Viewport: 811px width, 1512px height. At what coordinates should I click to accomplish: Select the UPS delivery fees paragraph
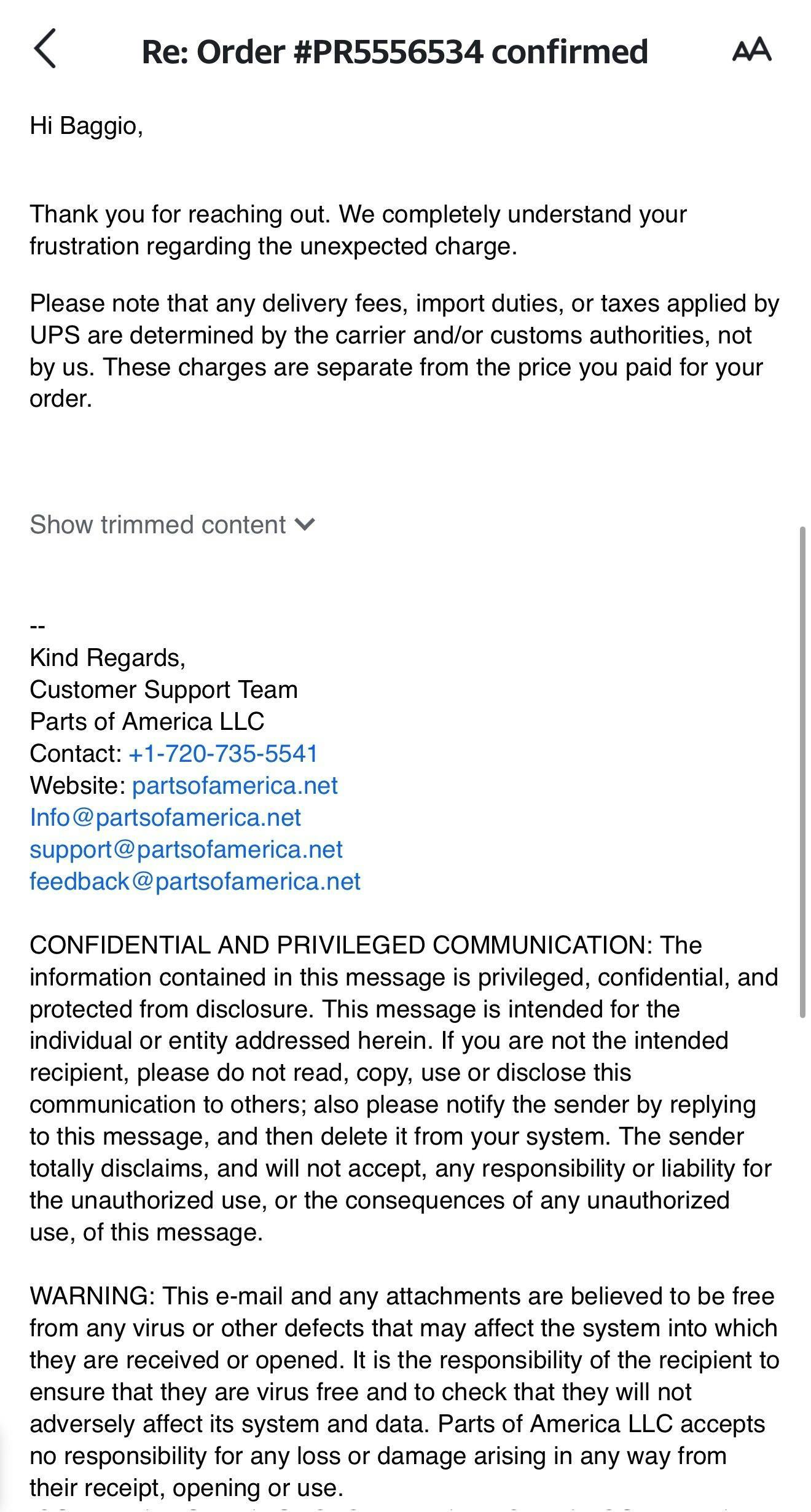[404, 351]
